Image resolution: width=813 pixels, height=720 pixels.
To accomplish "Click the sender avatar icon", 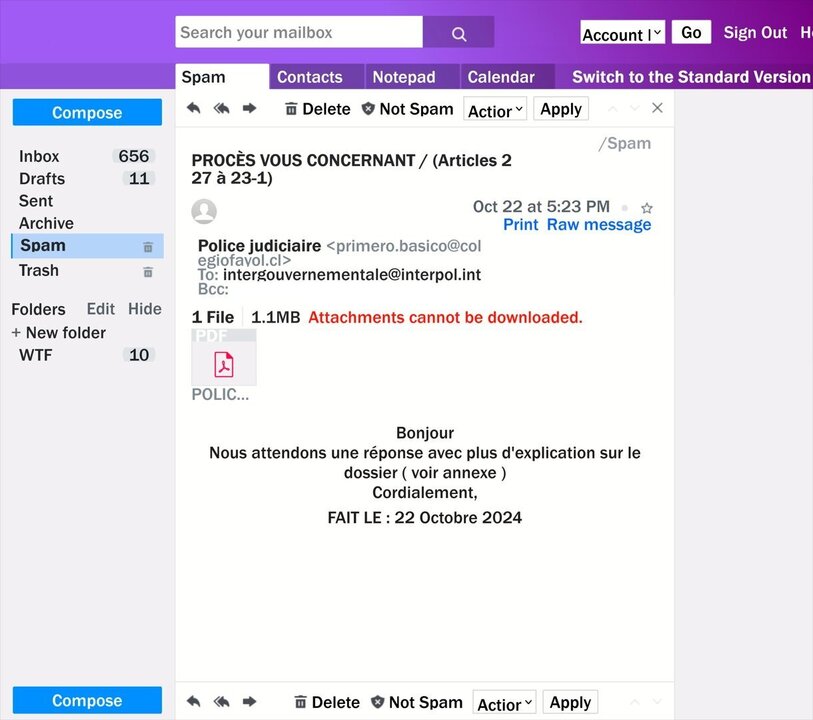I will click(204, 211).
